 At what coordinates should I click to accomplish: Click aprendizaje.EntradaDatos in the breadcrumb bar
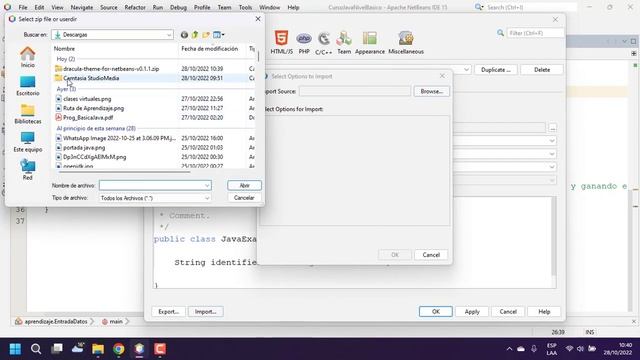tap(56, 322)
